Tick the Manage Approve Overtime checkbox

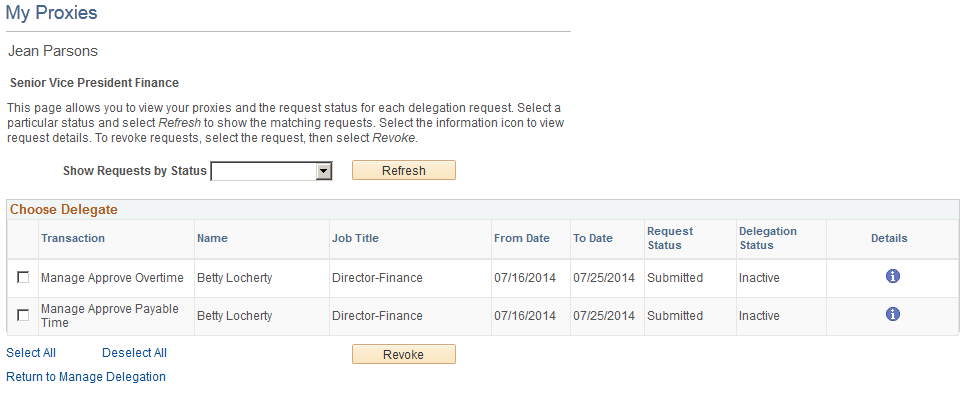[23, 278]
